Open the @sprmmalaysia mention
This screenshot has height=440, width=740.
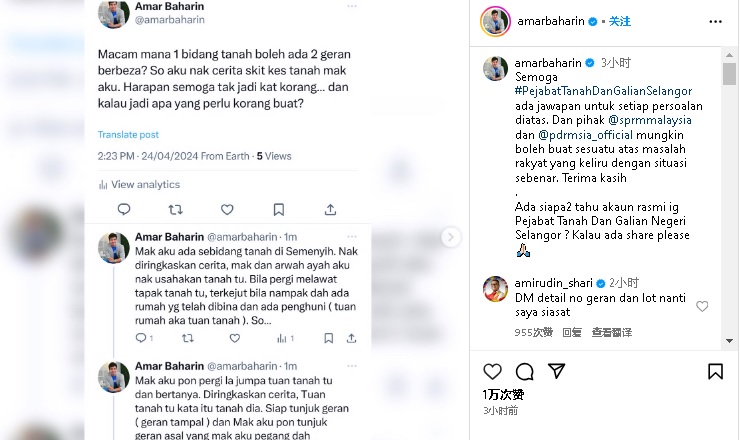[650, 120]
